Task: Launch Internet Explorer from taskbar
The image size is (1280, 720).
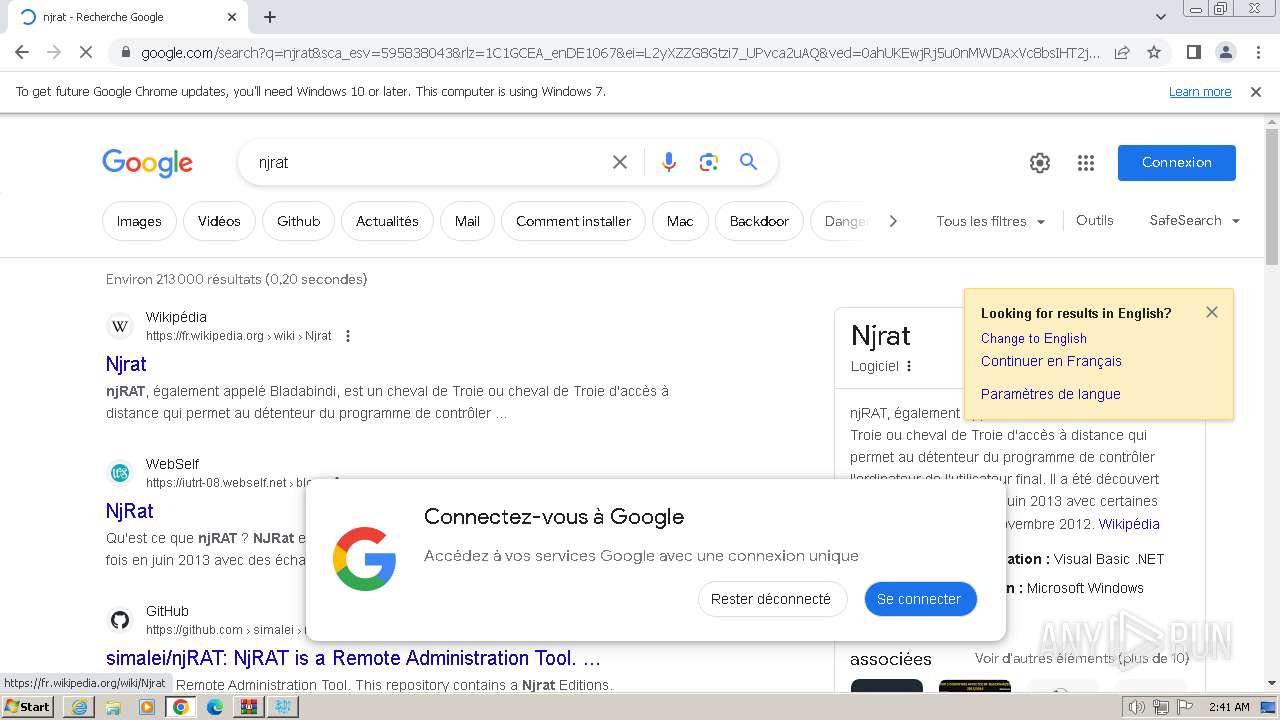Action: 79,707
